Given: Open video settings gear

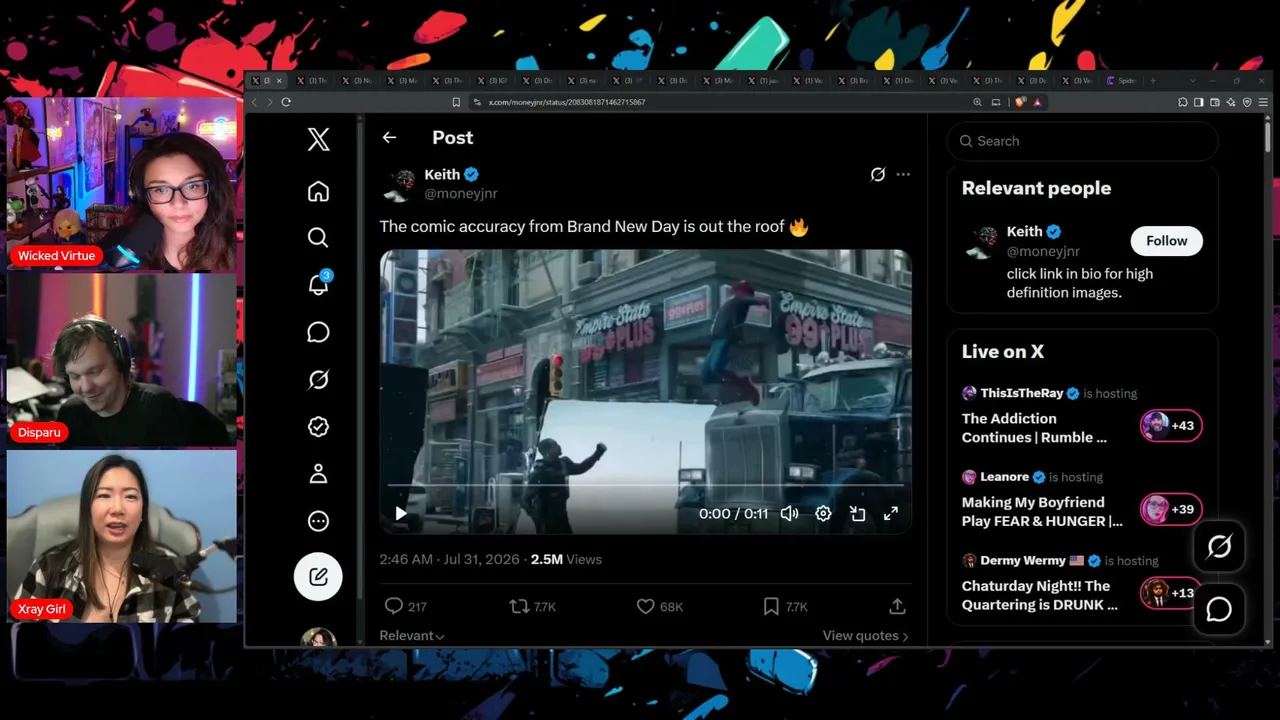Looking at the screenshot, I should [823, 513].
